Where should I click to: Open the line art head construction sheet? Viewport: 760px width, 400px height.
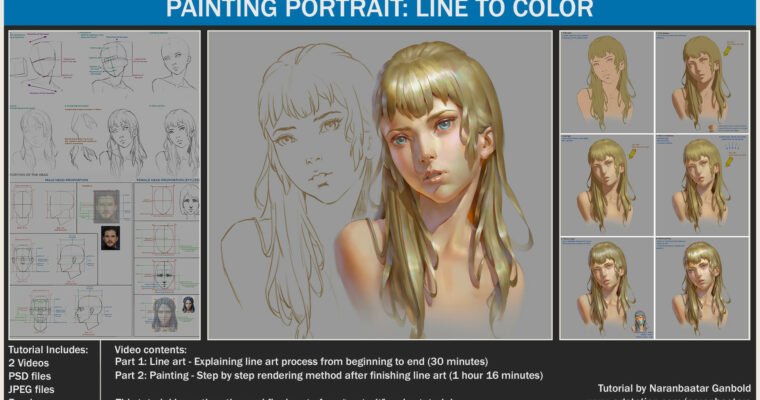(105, 185)
